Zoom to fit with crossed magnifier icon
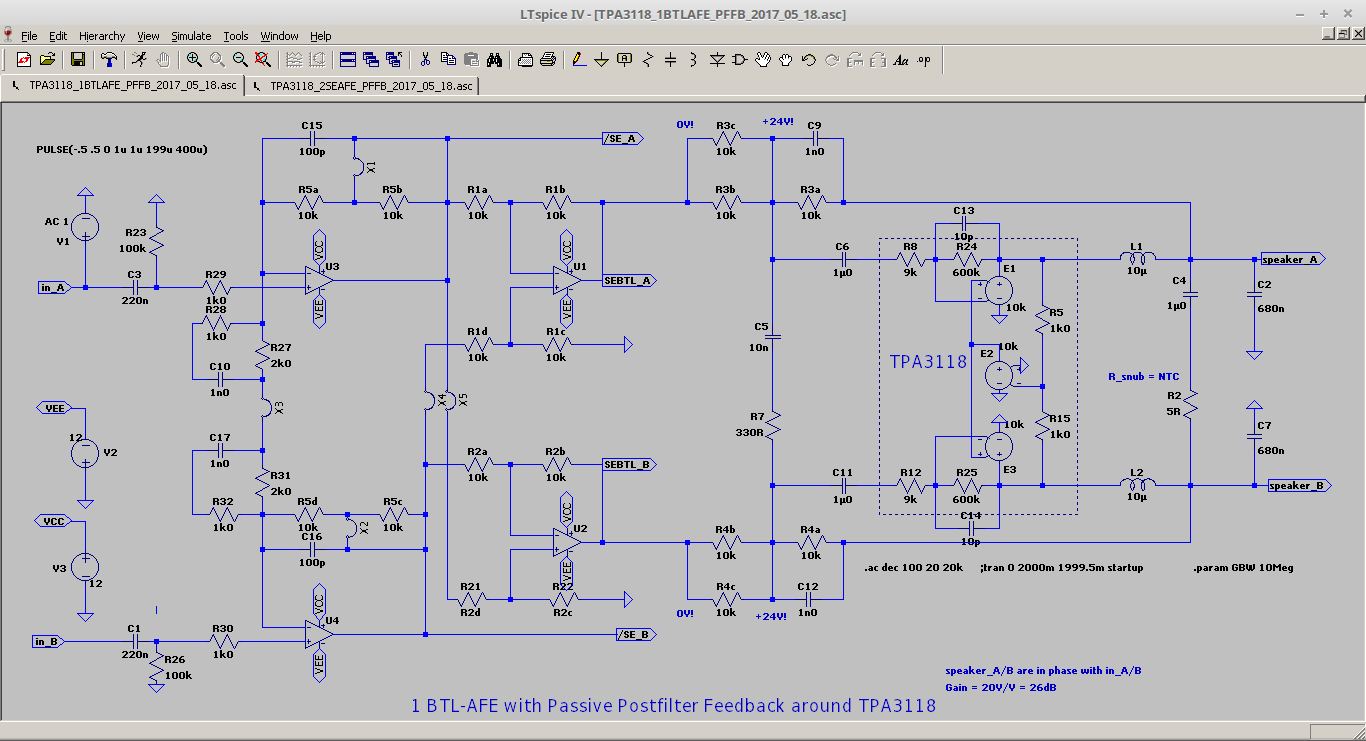This screenshot has height=741, width=1366. 263,60
